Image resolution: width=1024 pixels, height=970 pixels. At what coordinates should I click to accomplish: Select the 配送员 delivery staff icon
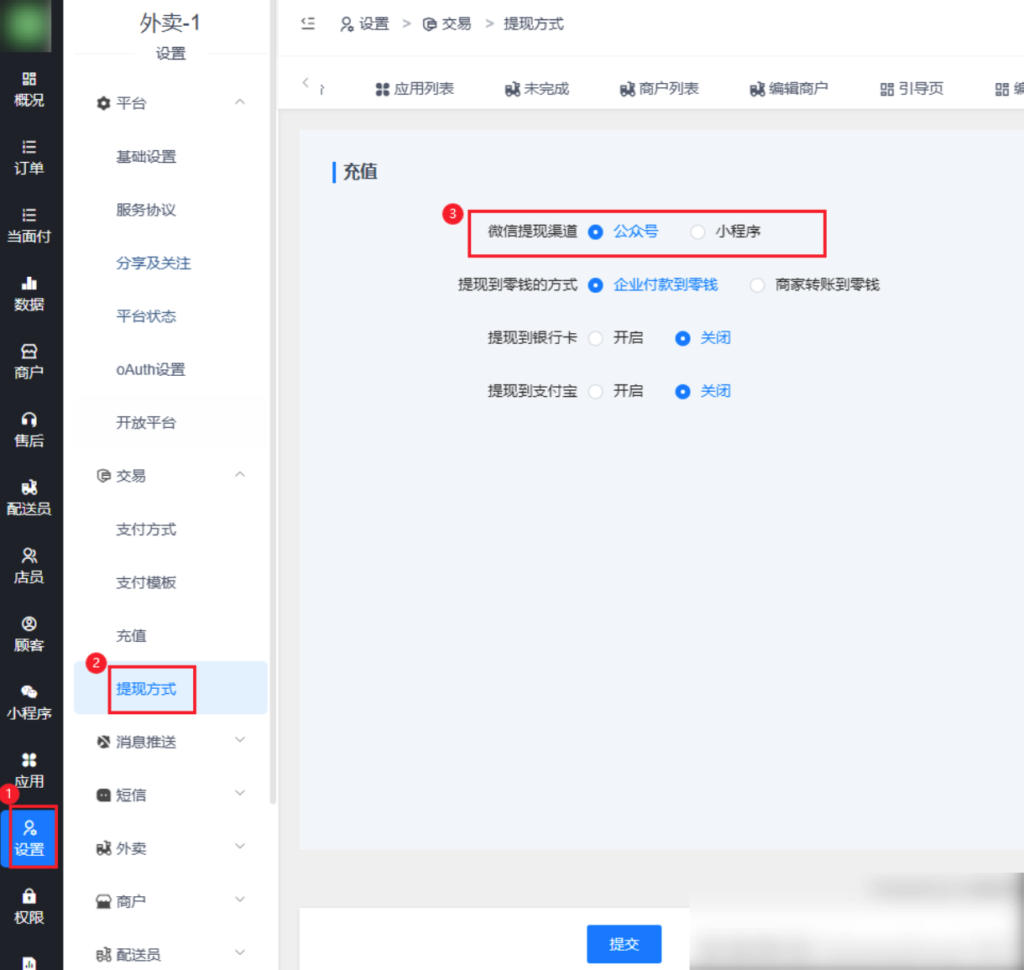click(x=31, y=496)
